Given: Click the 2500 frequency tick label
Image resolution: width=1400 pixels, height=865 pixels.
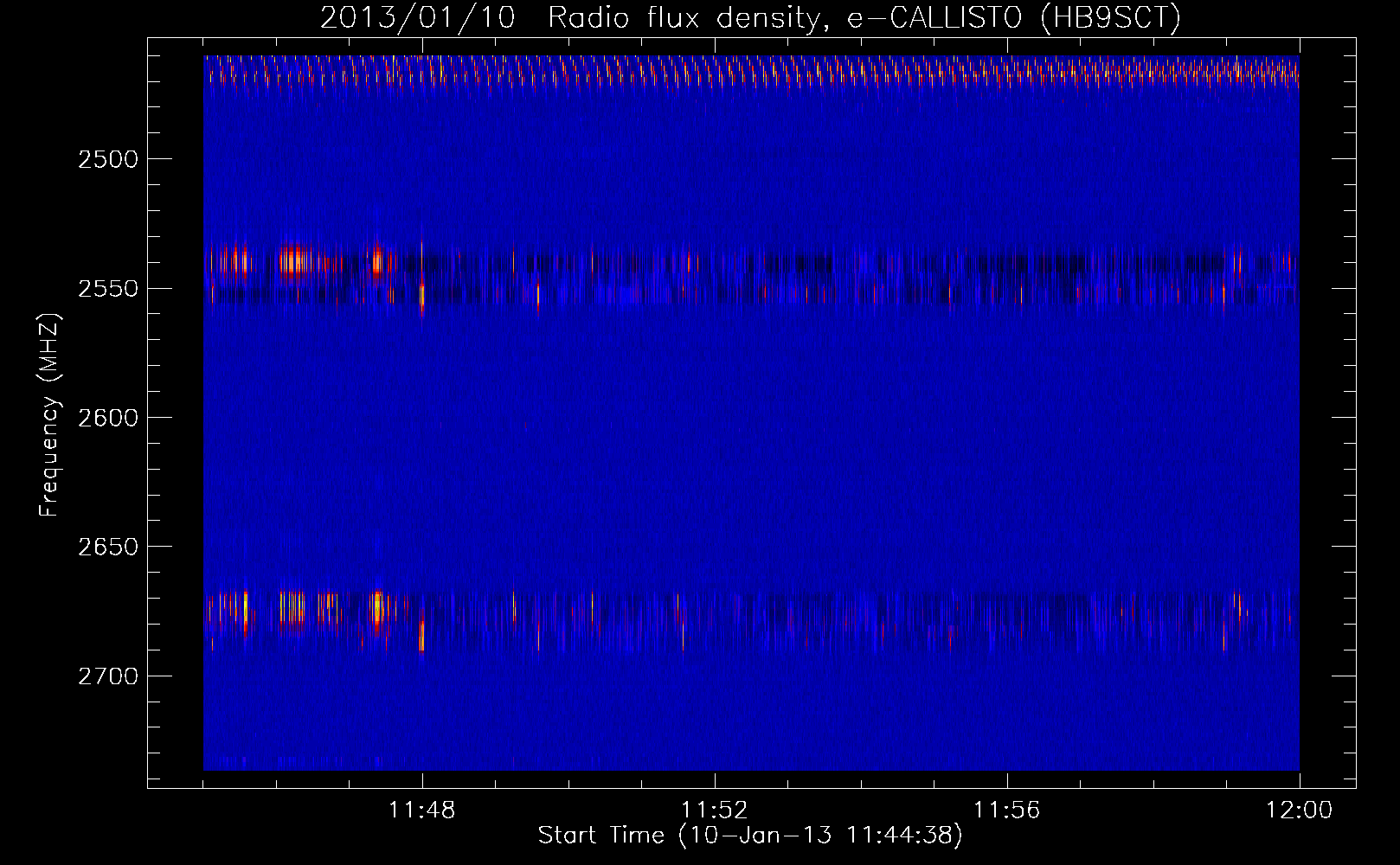Looking at the screenshot, I should (108, 159).
